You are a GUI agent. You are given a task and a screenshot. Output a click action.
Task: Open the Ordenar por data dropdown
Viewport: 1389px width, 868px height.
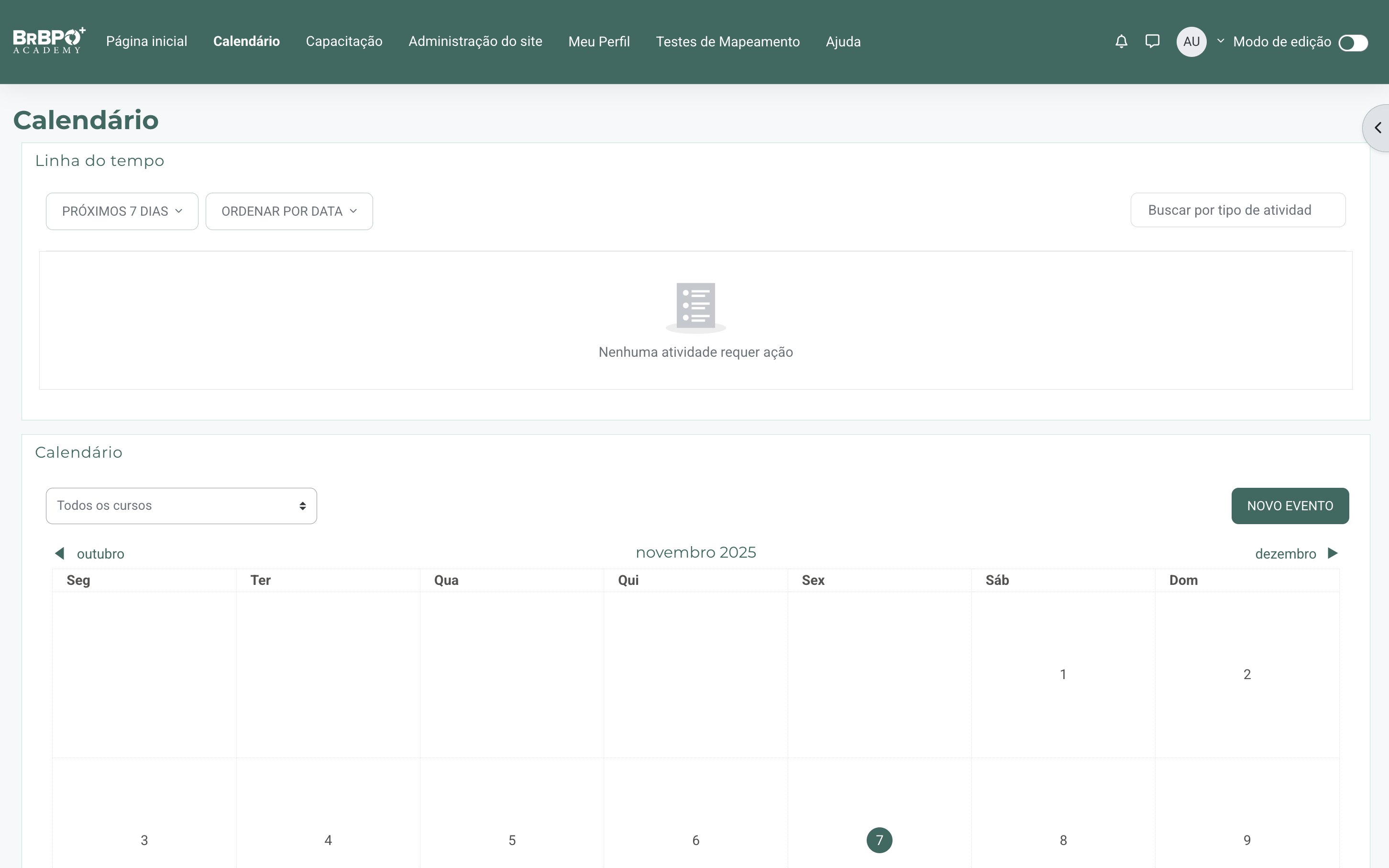click(x=289, y=211)
